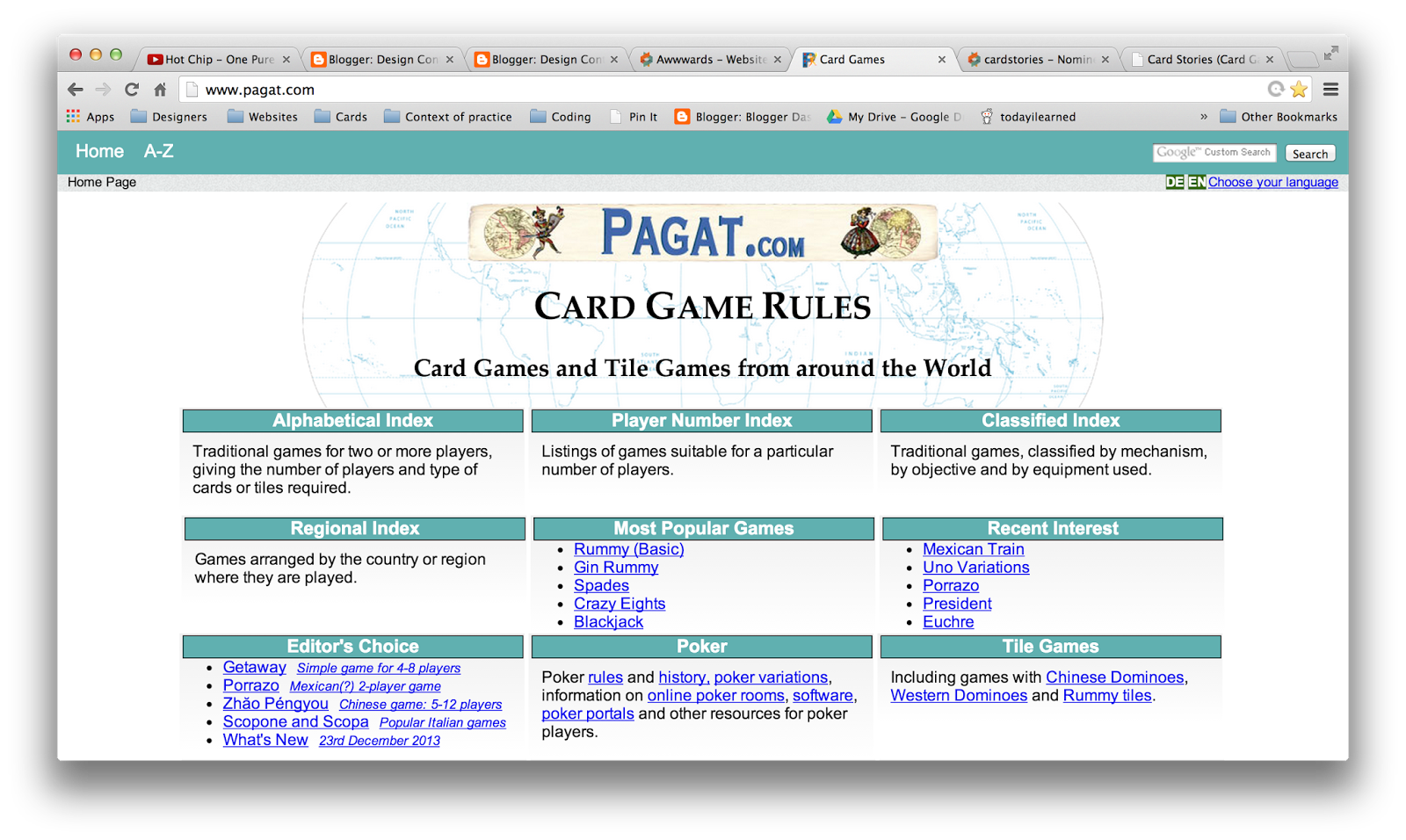Screen dimensions: 1406x840
Task: Open the browser home page icon
Action: pos(160,89)
